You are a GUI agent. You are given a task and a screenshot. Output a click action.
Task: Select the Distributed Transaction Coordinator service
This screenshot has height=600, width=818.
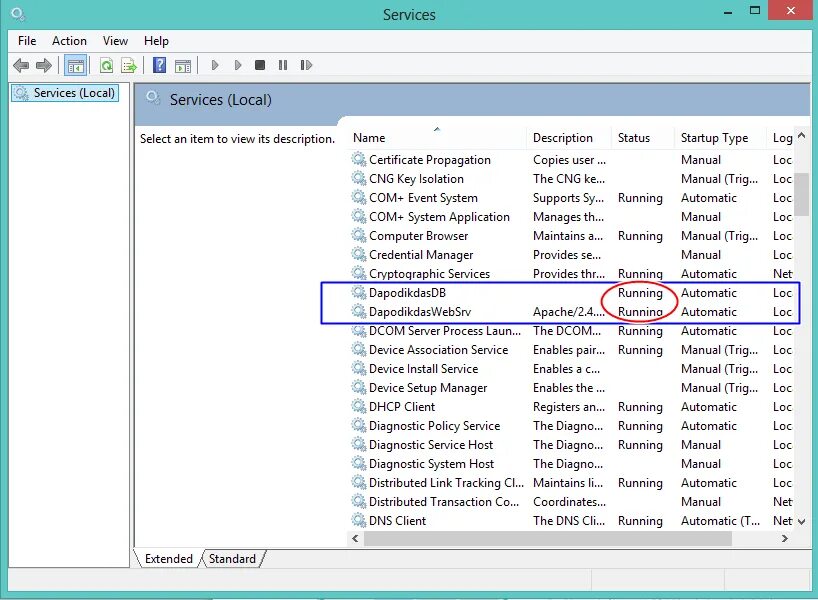point(571,501)
